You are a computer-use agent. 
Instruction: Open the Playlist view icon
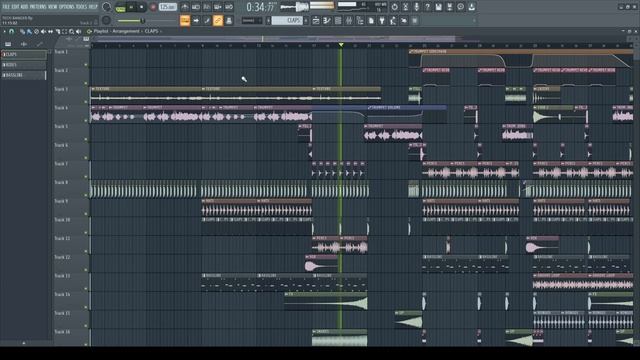[316, 20]
